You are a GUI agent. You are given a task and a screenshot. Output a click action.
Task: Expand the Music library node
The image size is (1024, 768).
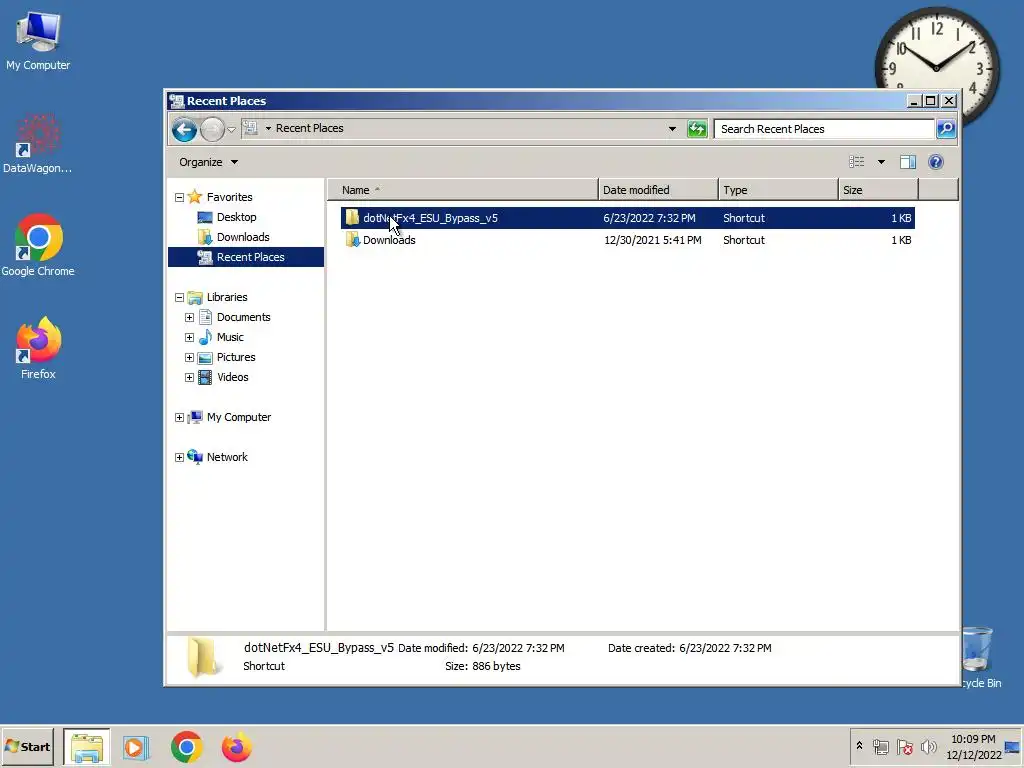[x=189, y=338]
